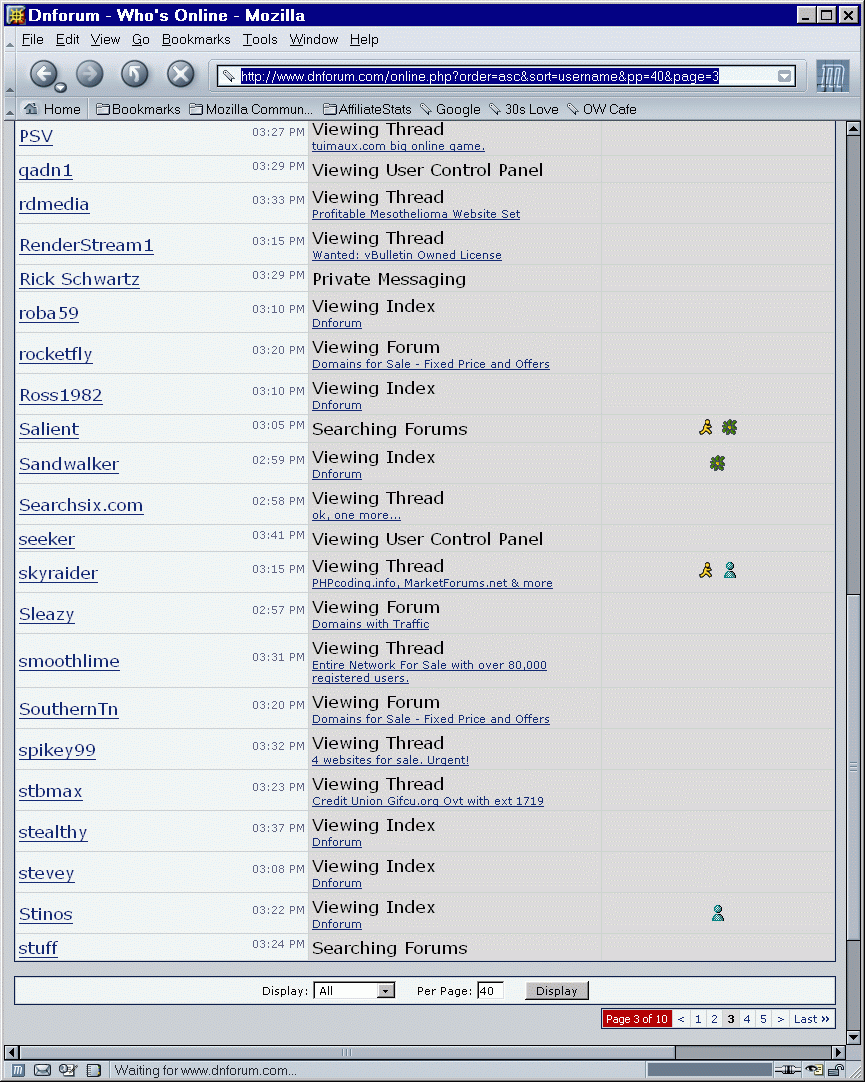Click the AIM icon in Salient's row

tap(706, 428)
